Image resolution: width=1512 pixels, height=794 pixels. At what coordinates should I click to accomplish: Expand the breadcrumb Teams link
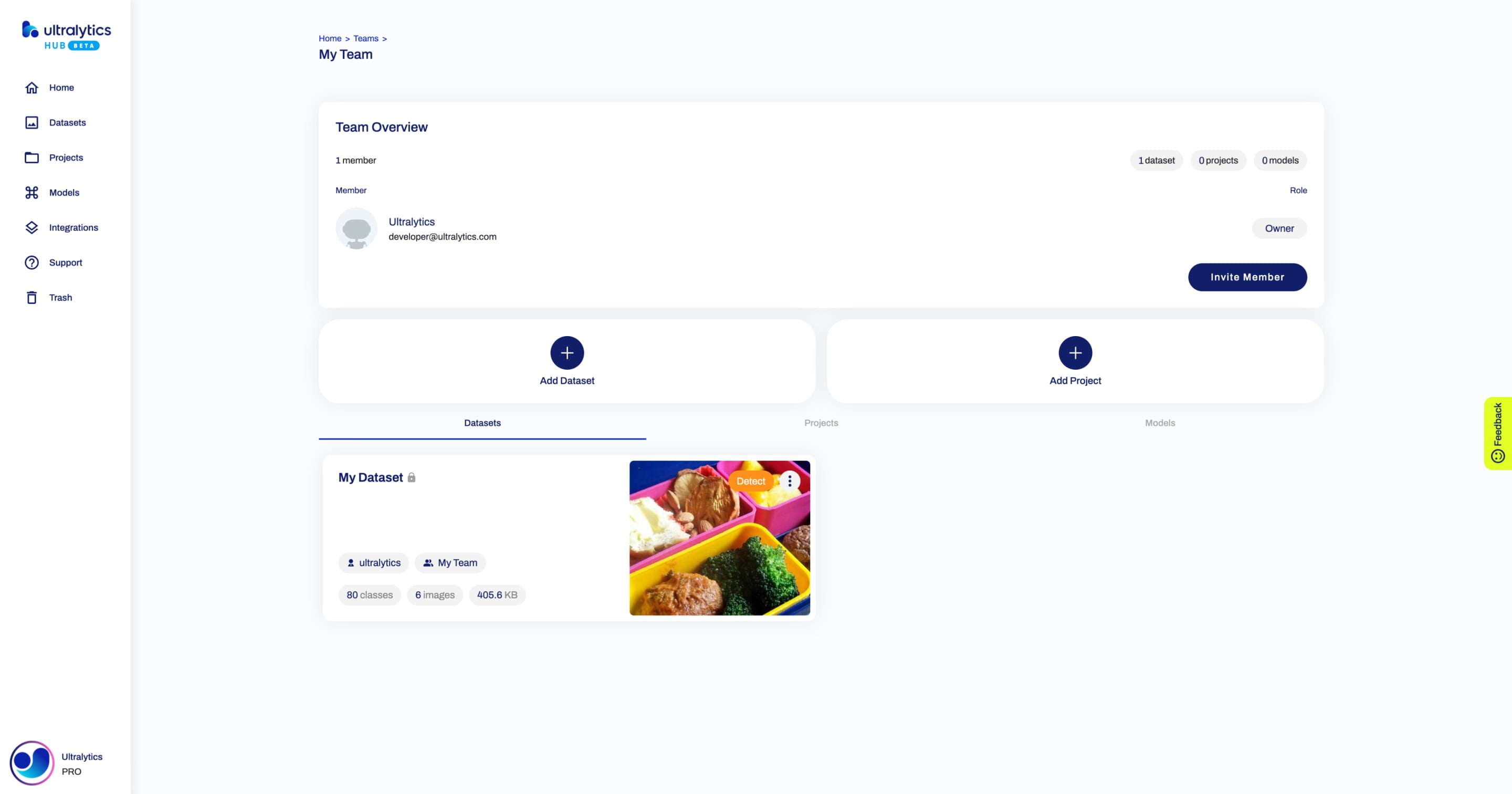(365, 38)
